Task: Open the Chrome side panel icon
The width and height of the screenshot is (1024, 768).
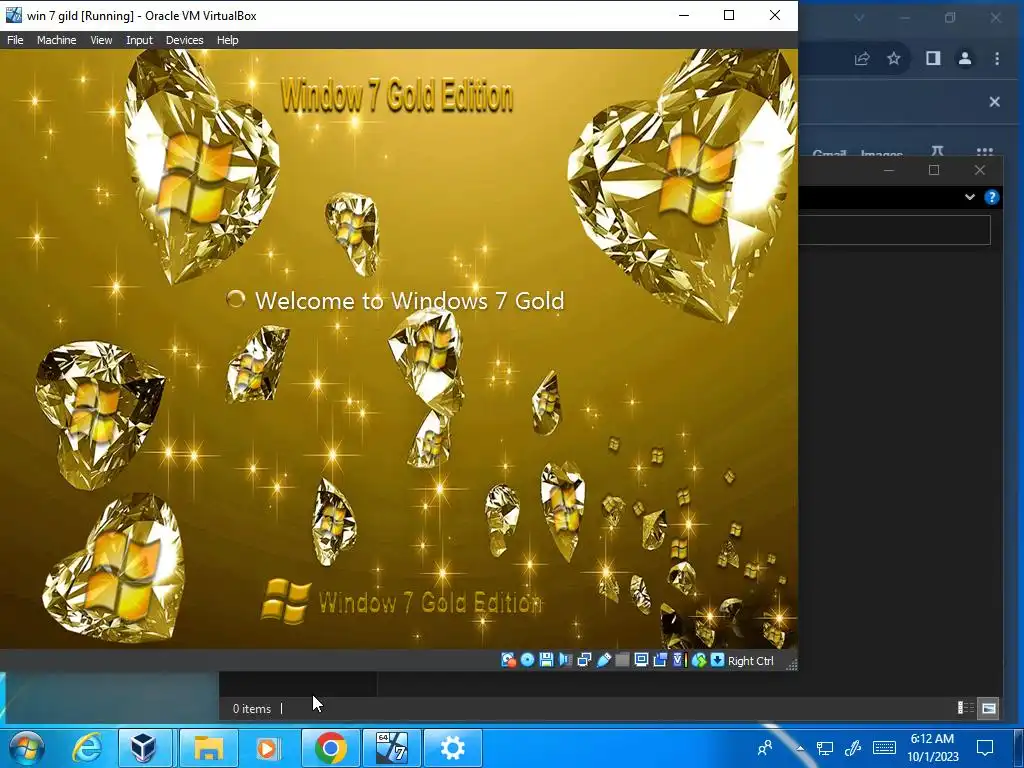Action: tap(933, 59)
